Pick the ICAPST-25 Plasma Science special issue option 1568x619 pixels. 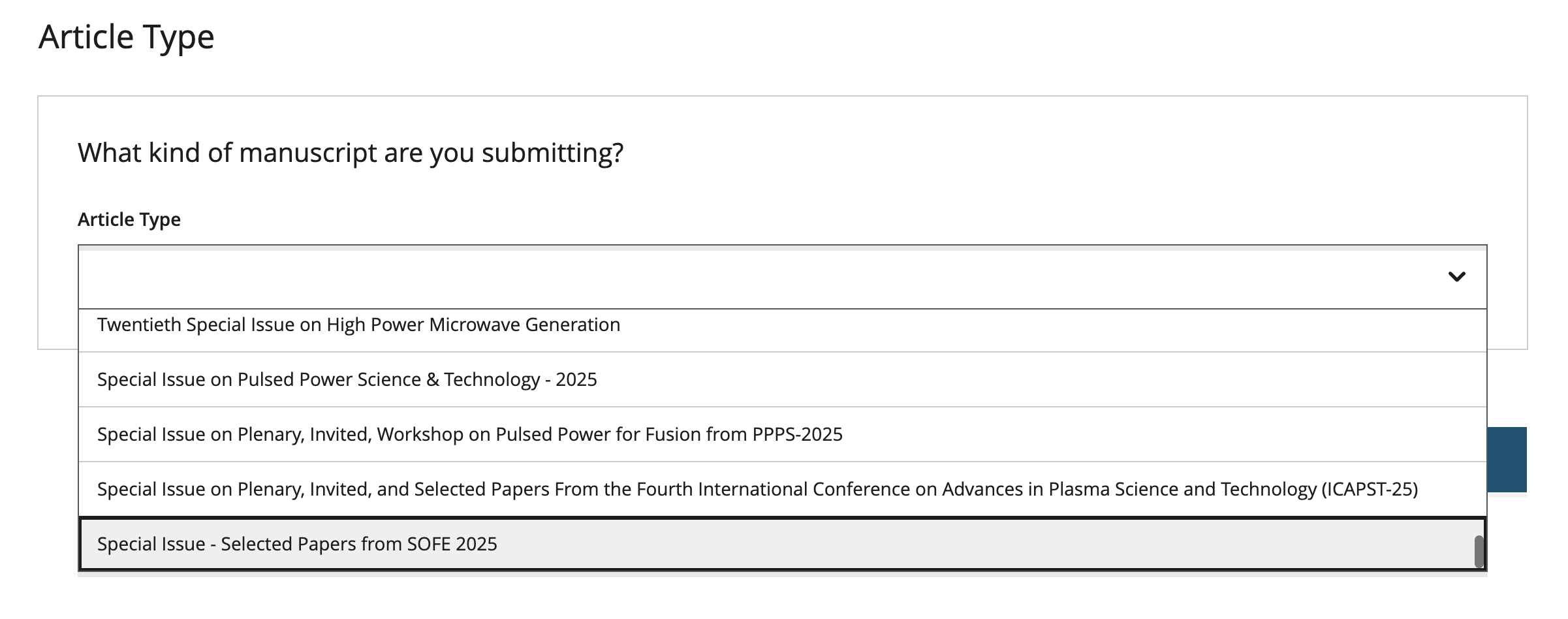click(x=782, y=489)
